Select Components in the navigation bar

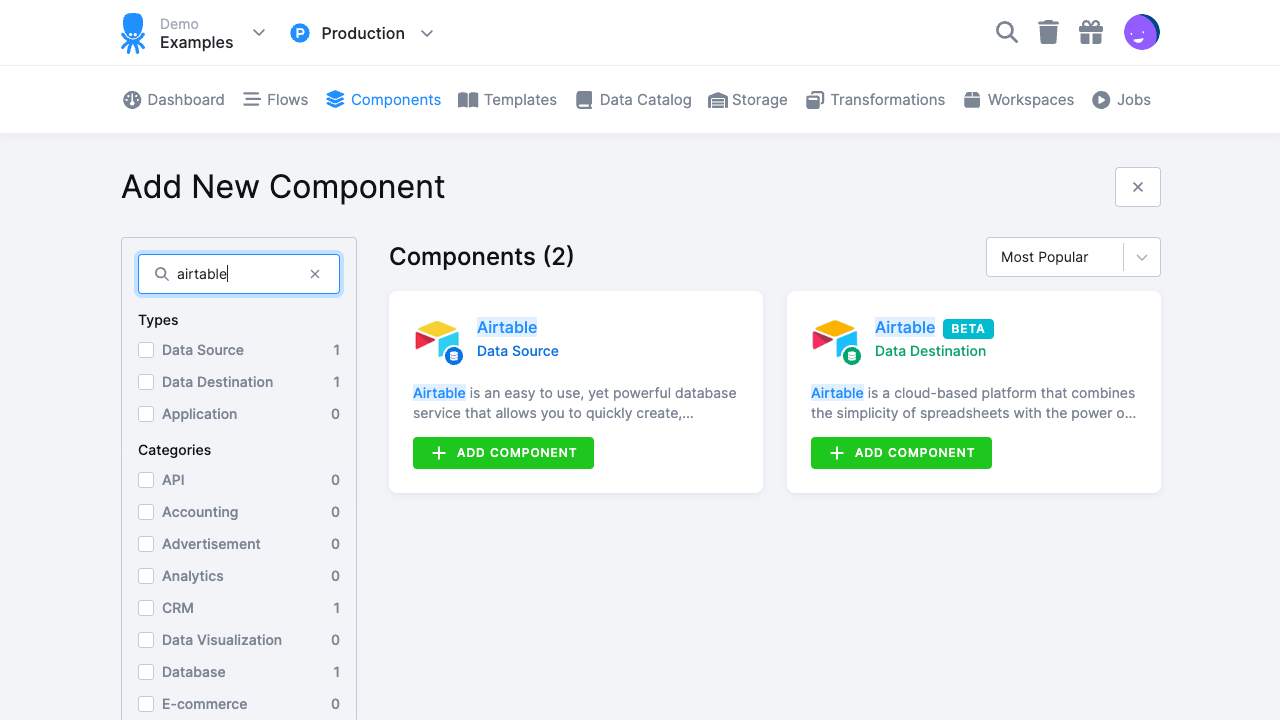[383, 99]
